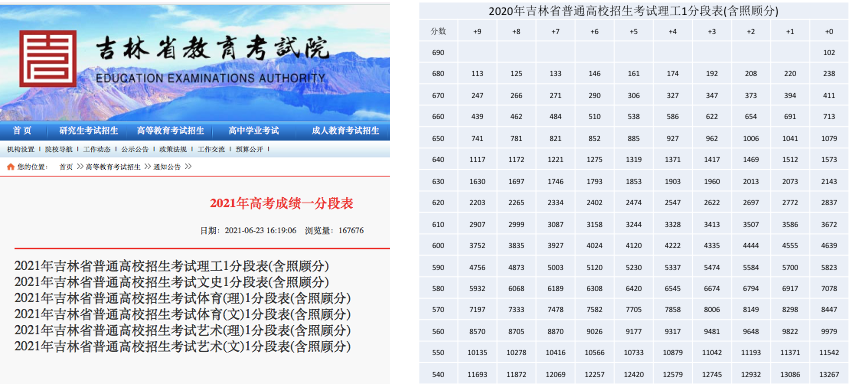Click the +0 column header

click(829, 31)
